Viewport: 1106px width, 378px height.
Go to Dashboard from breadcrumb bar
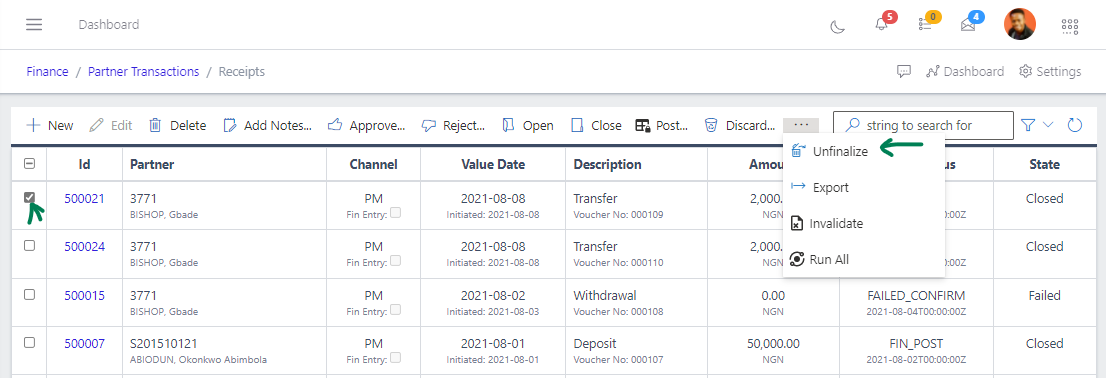pos(965,71)
